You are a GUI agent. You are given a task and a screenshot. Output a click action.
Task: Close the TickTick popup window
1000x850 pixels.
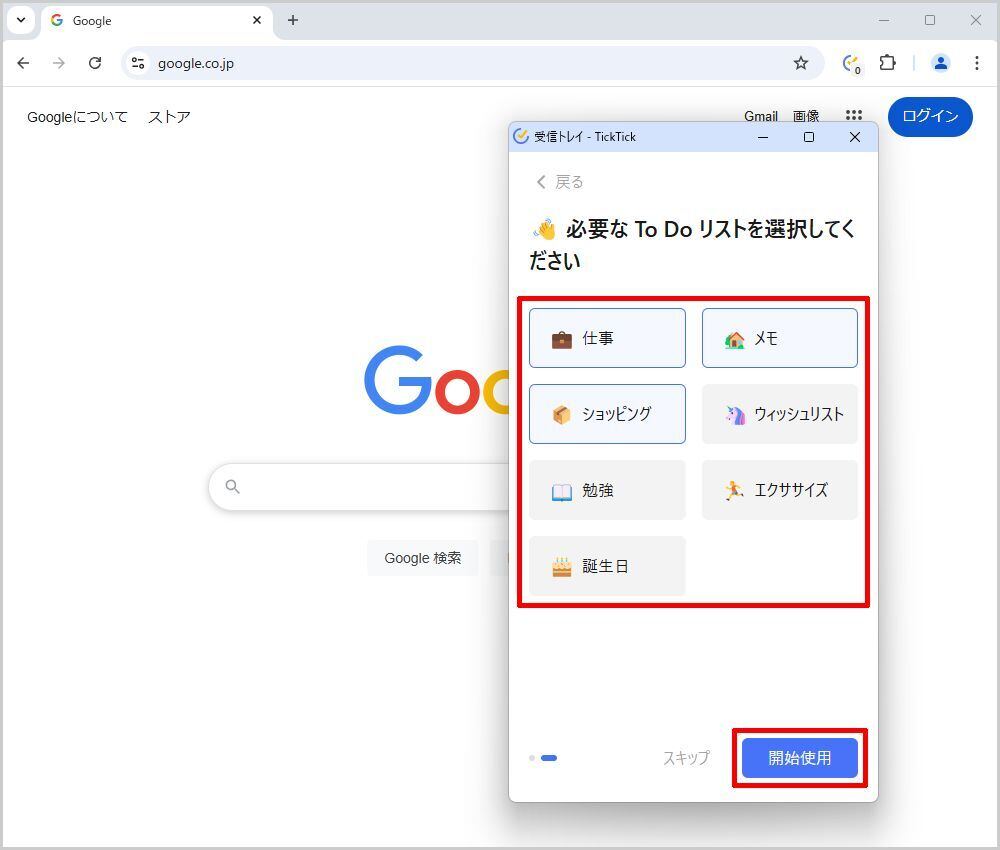[855, 137]
